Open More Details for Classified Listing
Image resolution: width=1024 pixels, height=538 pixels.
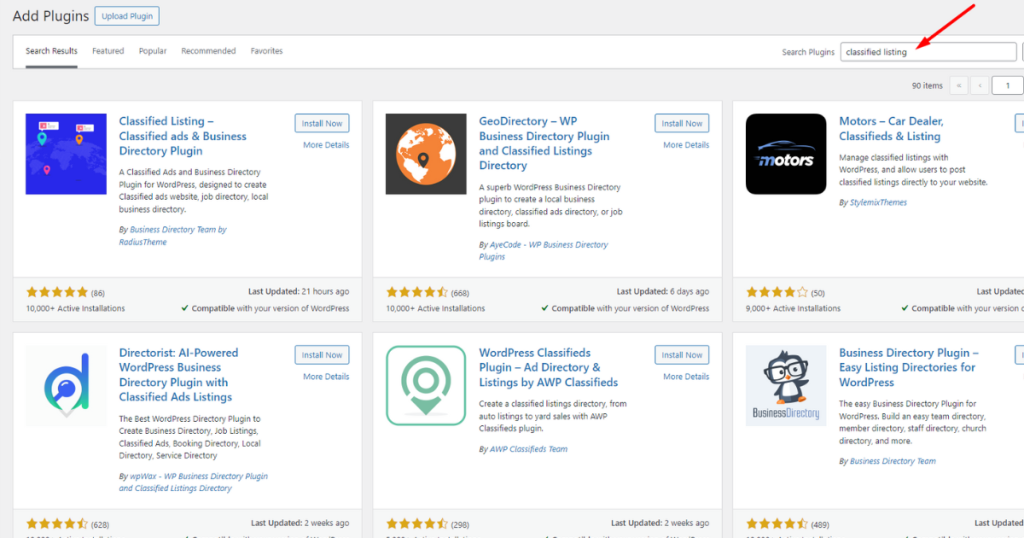pyautogui.click(x=326, y=145)
